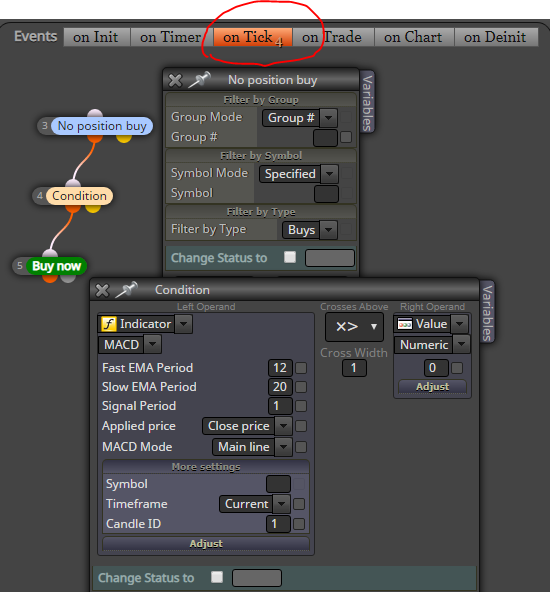Click input connector atop Condition block
The image size is (550, 592).
click(x=73, y=183)
